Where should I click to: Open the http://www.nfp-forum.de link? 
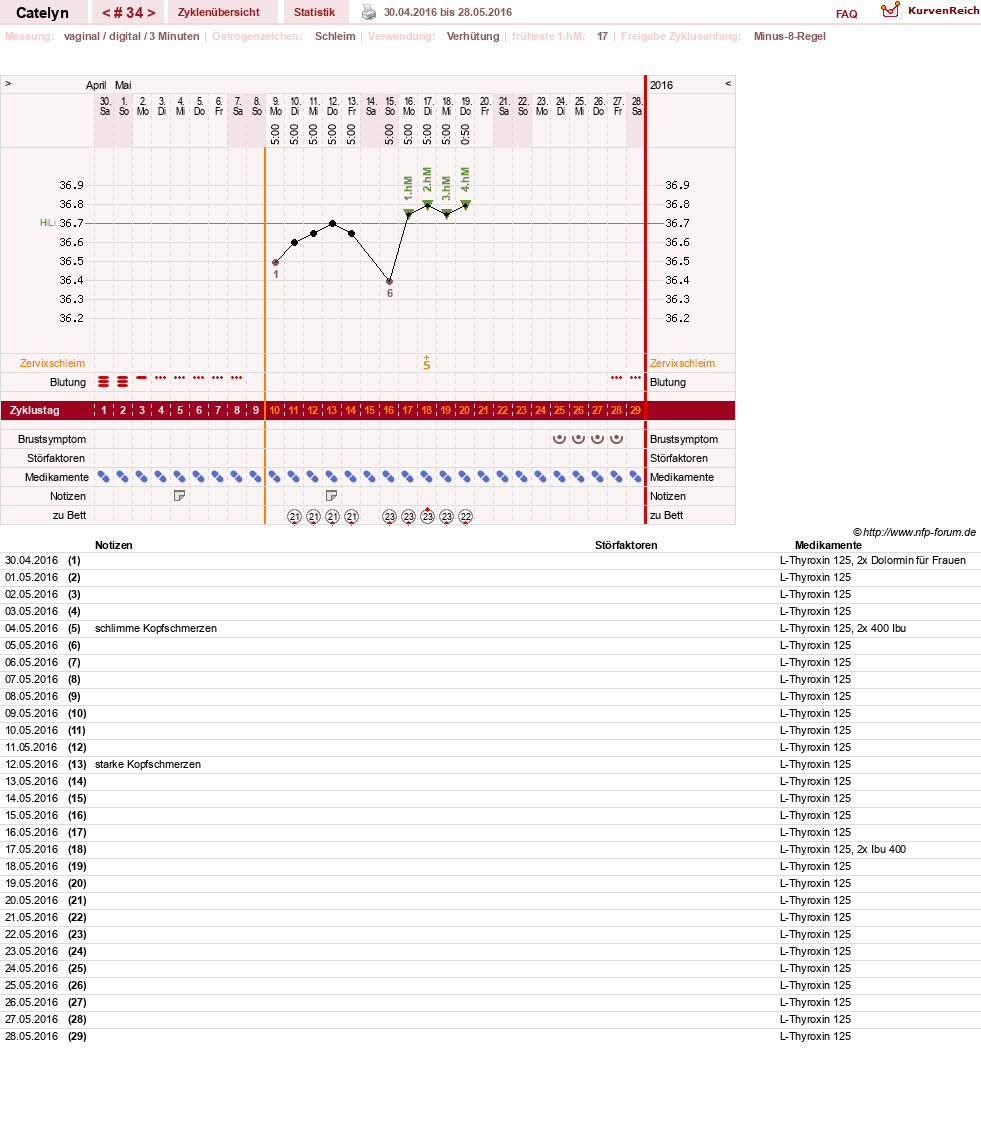click(919, 533)
